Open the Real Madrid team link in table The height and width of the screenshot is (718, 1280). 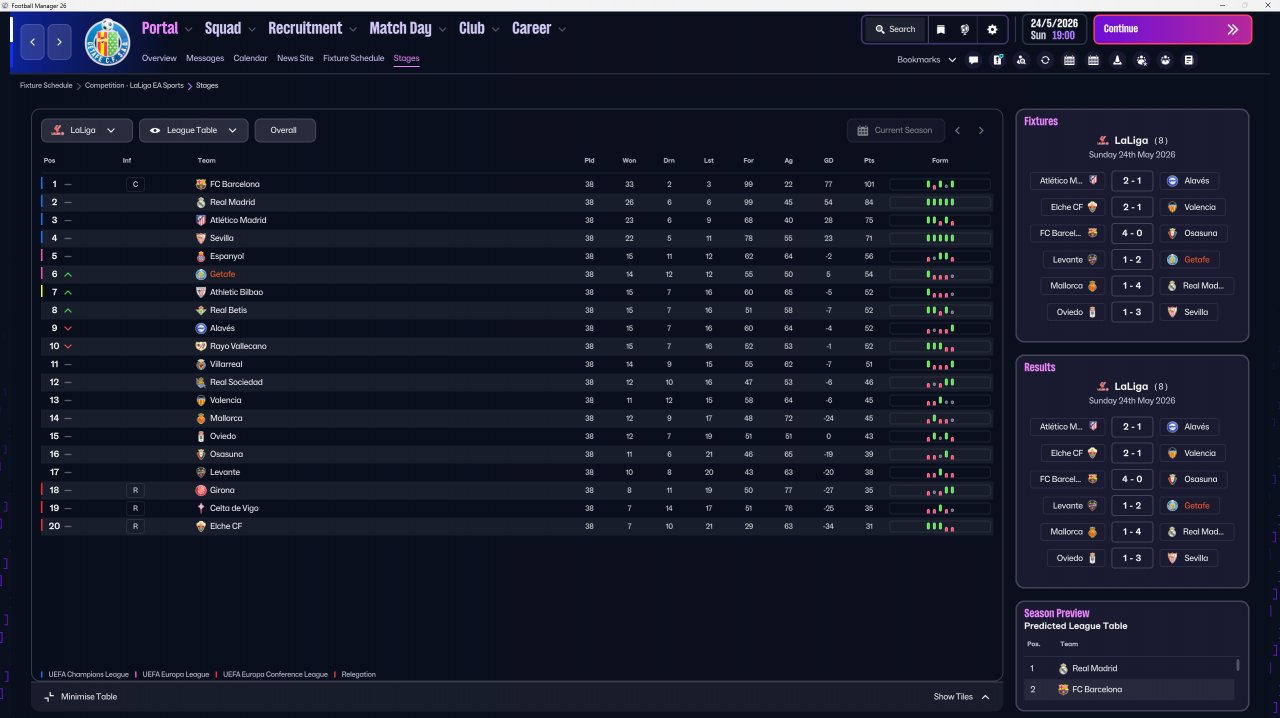235,202
